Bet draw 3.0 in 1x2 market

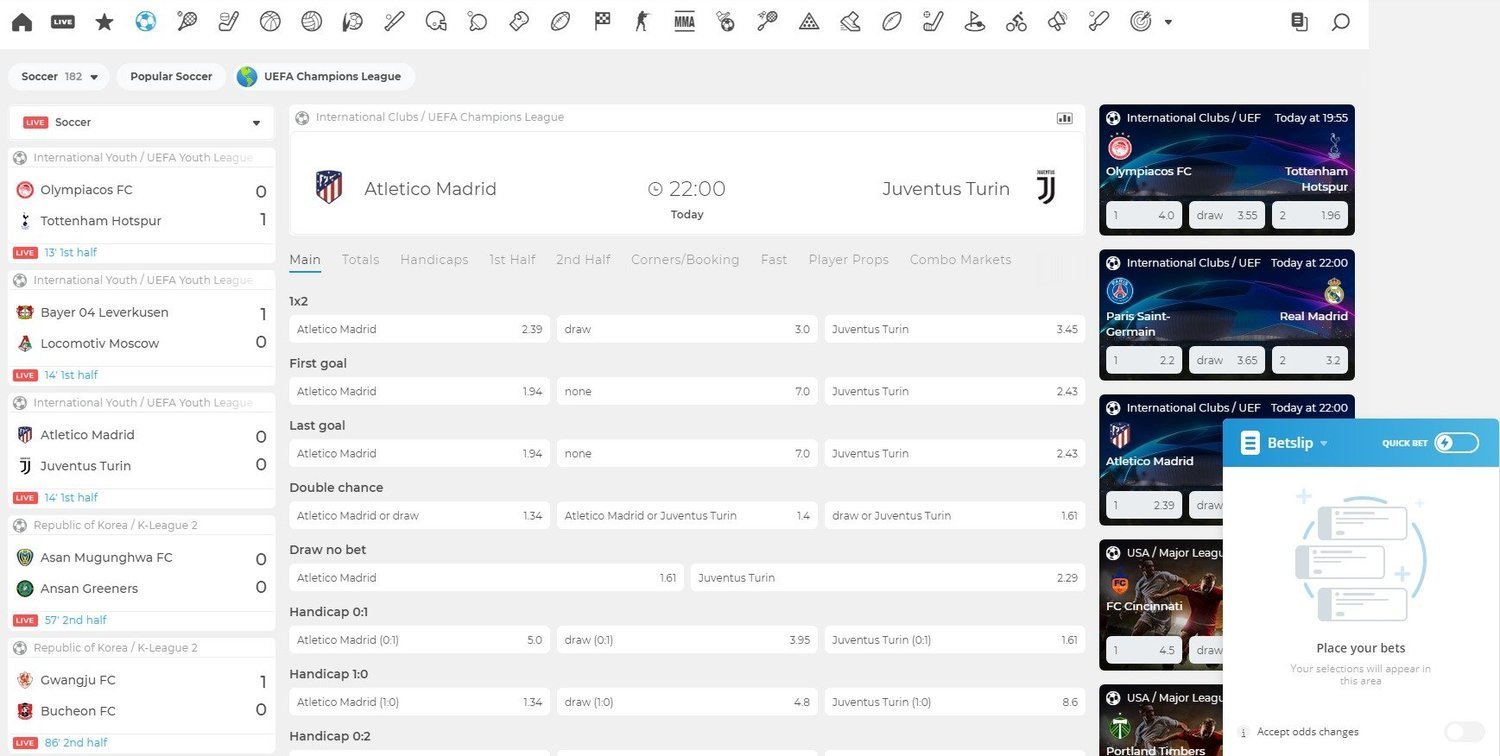coord(687,329)
